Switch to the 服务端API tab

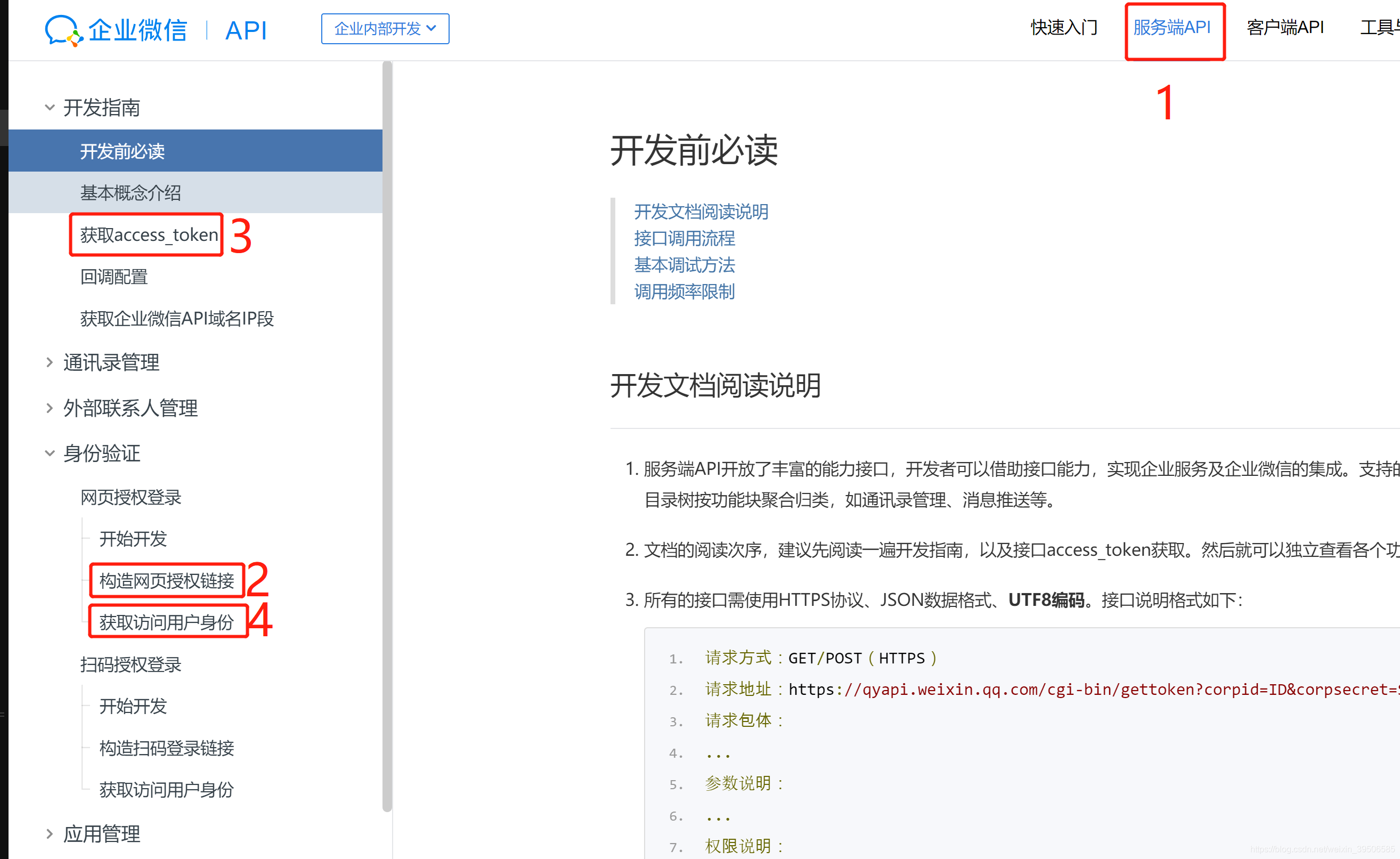[1171, 27]
